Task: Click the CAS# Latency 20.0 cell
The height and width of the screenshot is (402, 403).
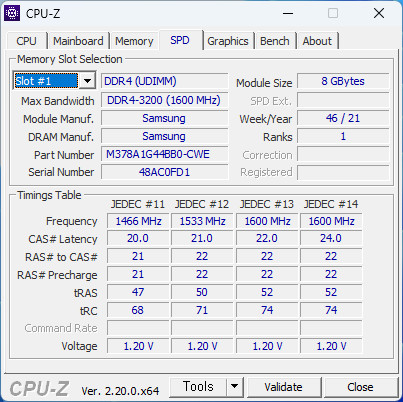Action: (138, 238)
